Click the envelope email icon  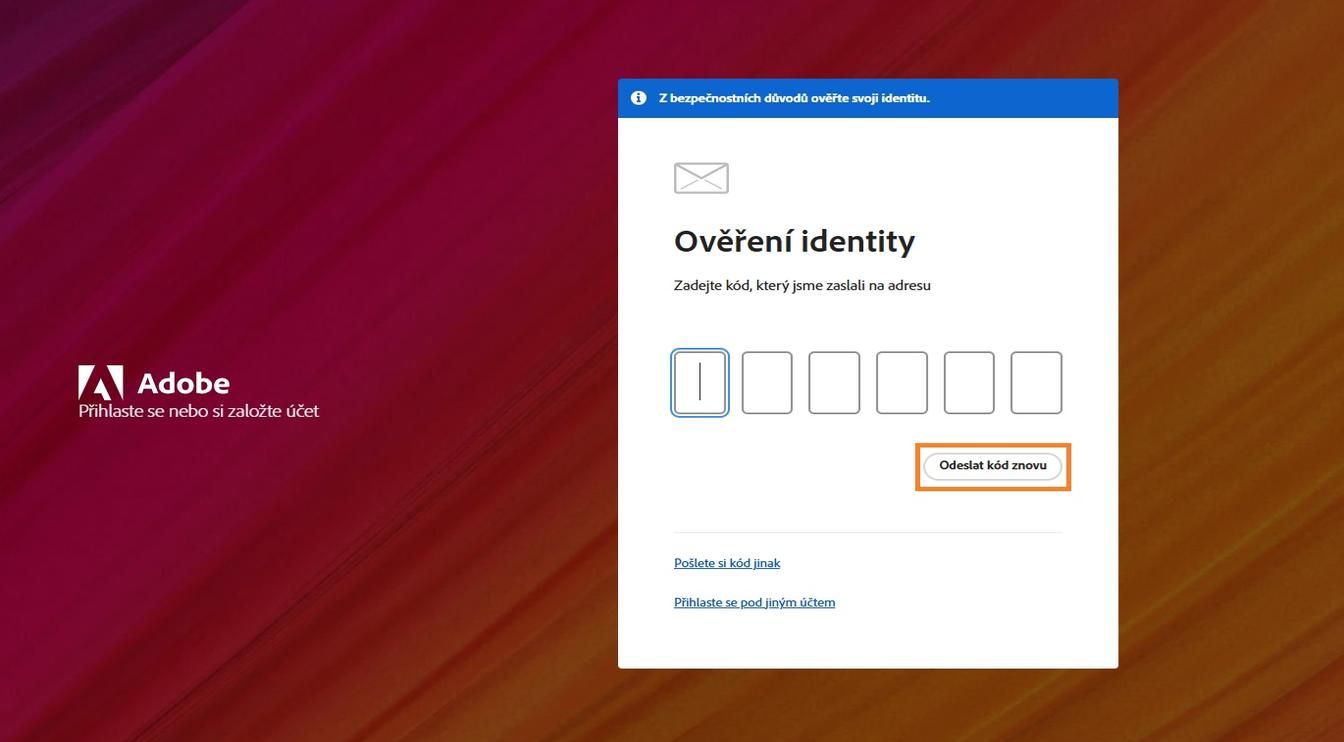click(700, 177)
